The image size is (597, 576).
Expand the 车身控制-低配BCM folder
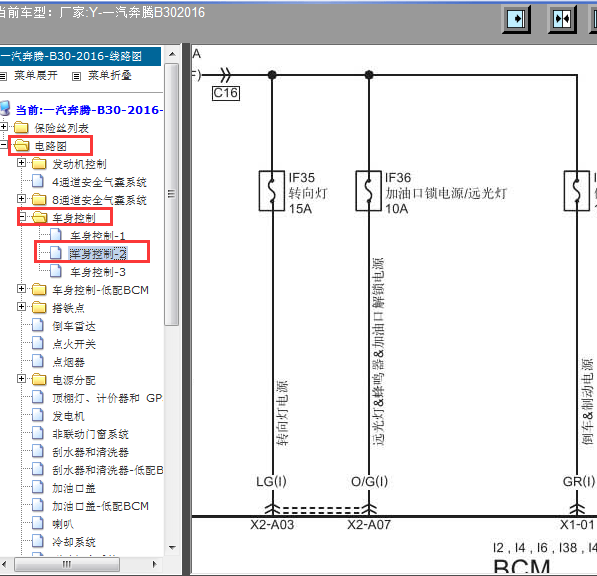pyautogui.click(x=21, y=289)
